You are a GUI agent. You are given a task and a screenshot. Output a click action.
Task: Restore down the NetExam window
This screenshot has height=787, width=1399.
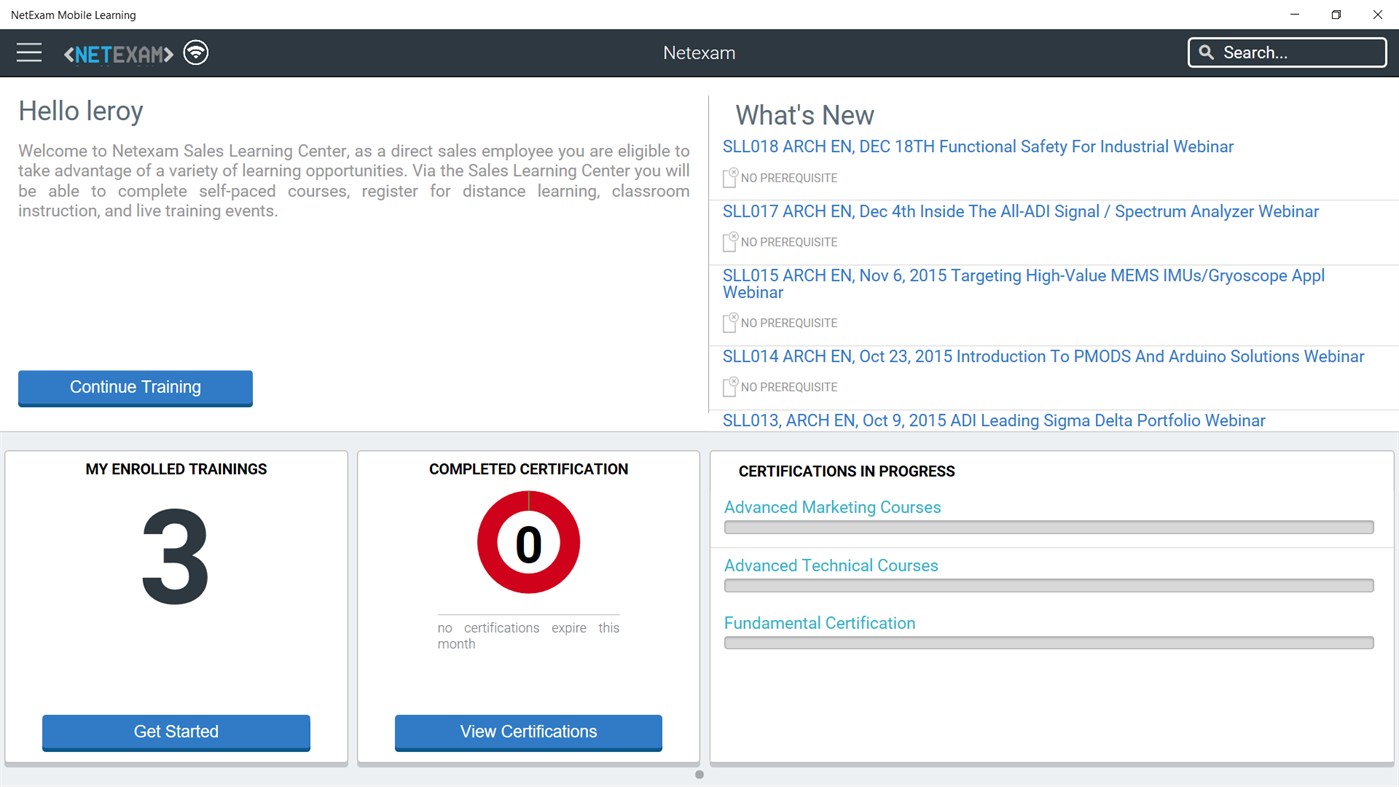click(x=1336, y=15)
